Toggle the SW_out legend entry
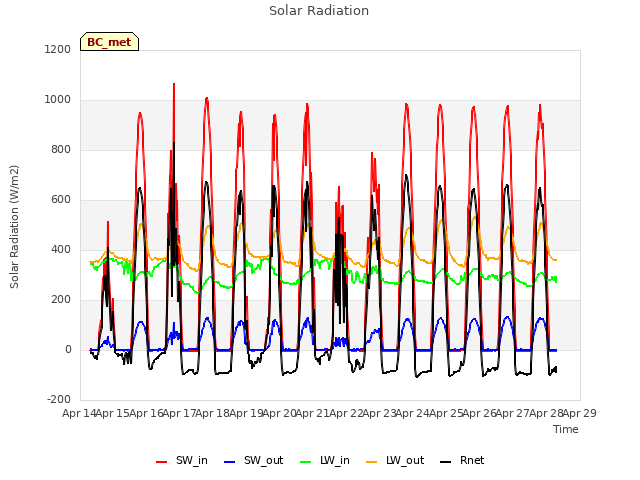The width and height of the screenshot is (640, 480). pyautogui.click(x=253, y=461)
